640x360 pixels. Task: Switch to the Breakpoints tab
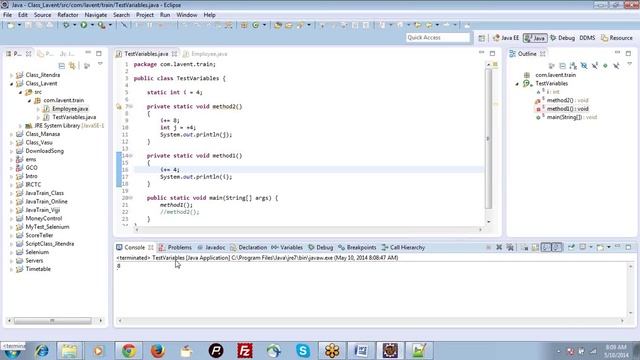(x=357, y=247)
